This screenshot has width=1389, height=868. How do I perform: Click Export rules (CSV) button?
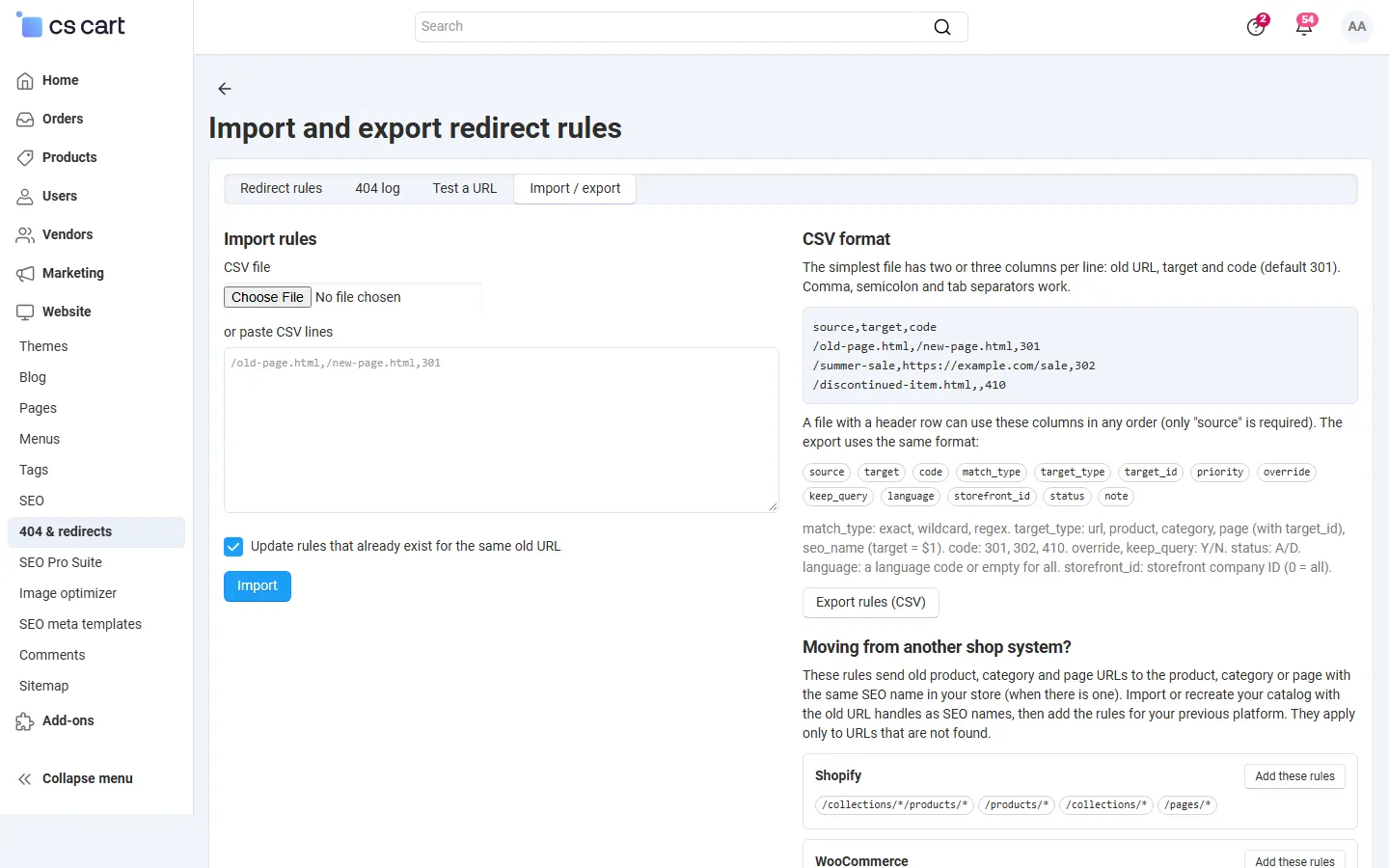[x=871, y=603]
